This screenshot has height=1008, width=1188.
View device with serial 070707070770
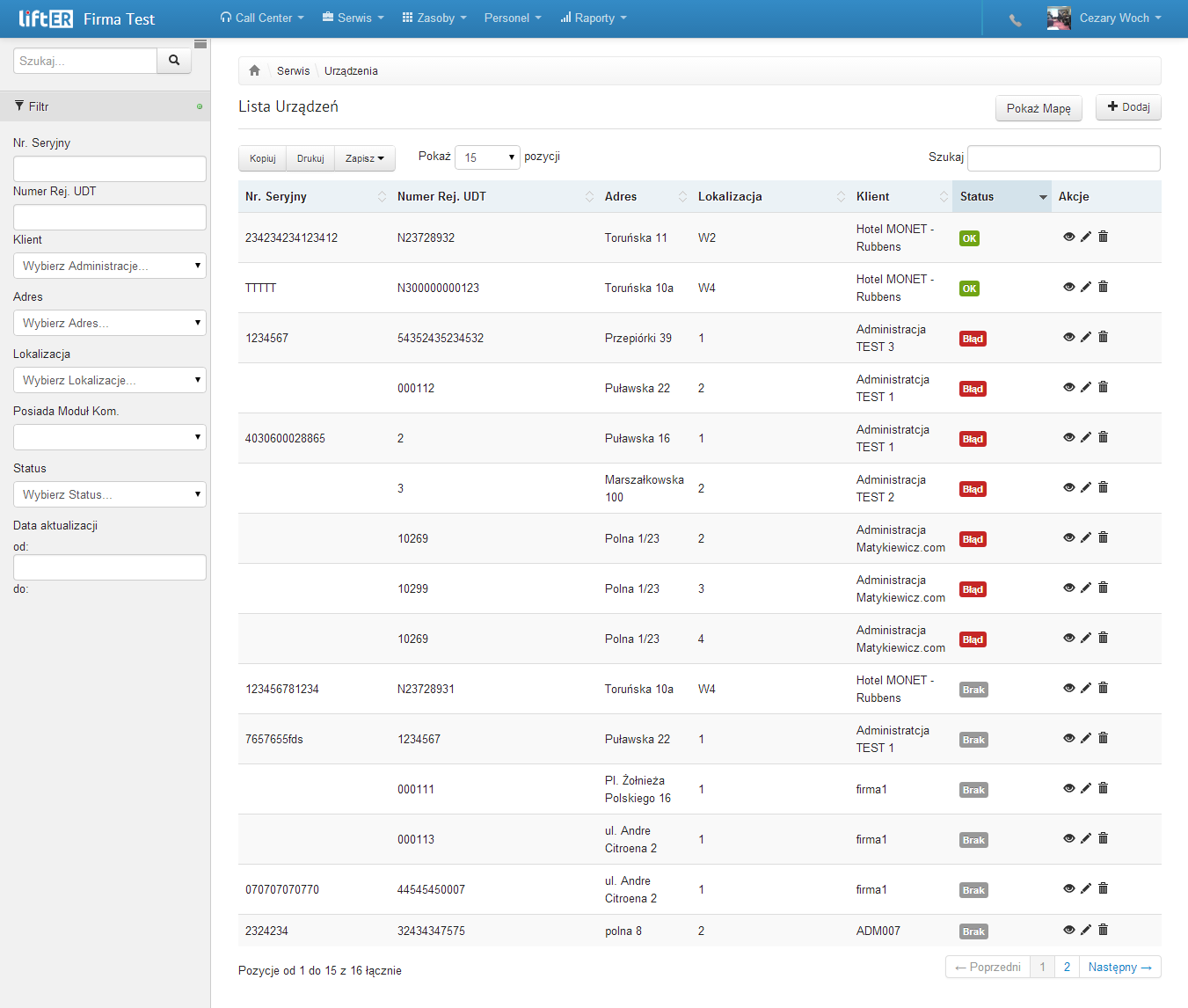pos(1069,888)
